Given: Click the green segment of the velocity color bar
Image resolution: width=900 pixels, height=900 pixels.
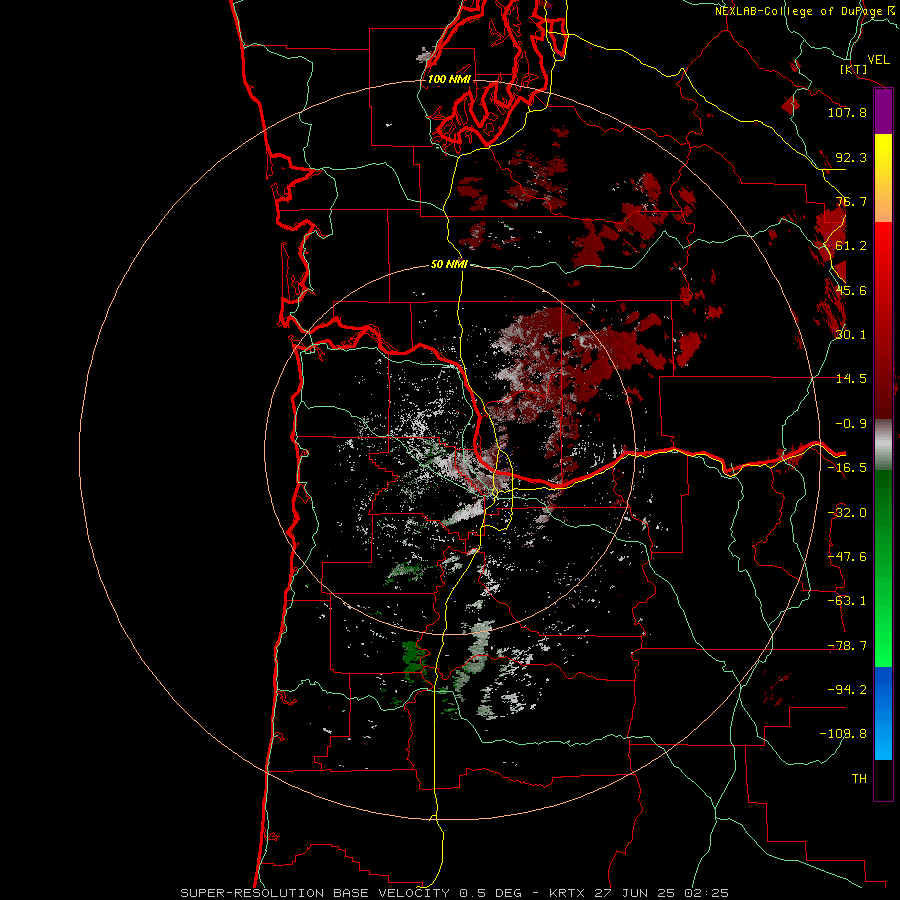Looking at the screenshot, I should tap(883, 568).
